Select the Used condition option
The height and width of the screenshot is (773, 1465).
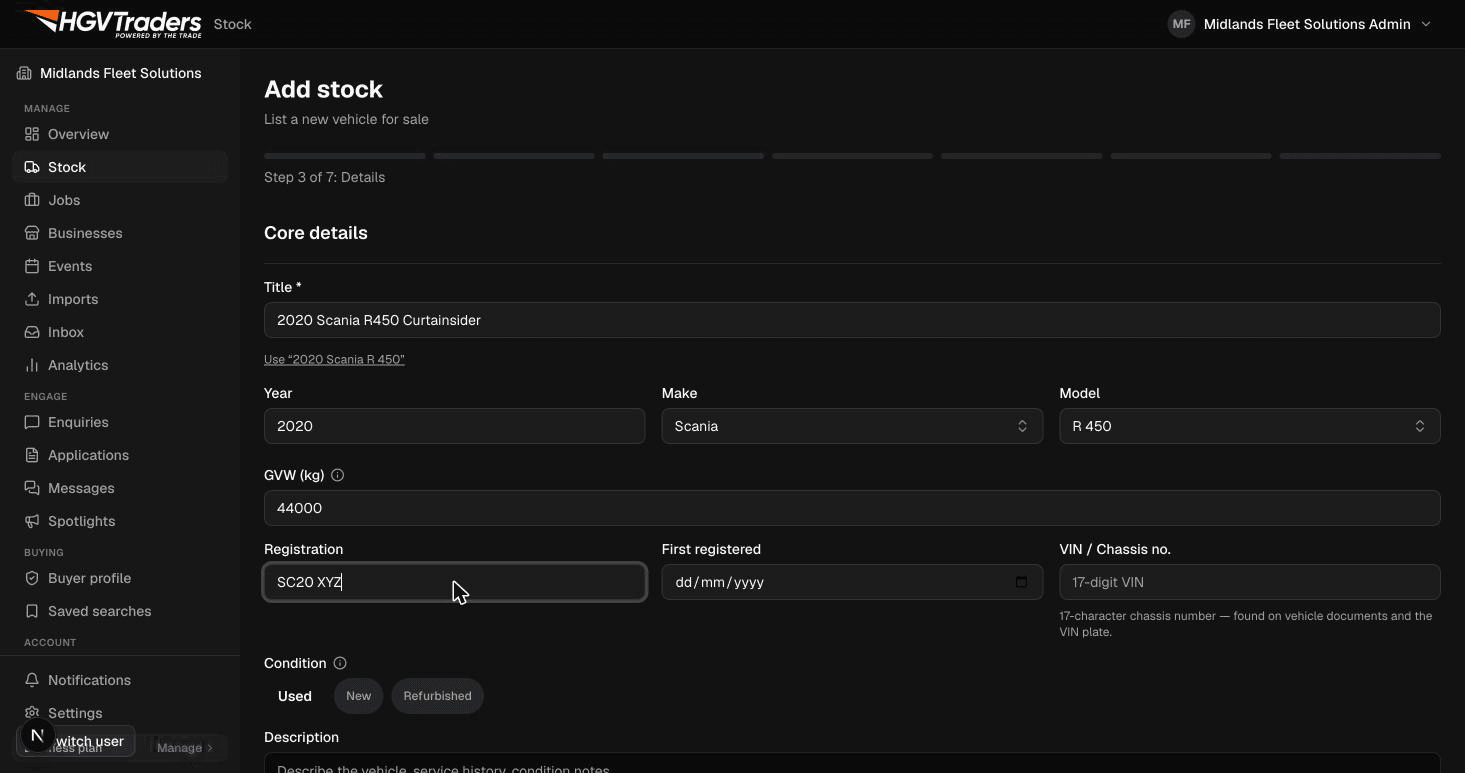tap(295, 696)
